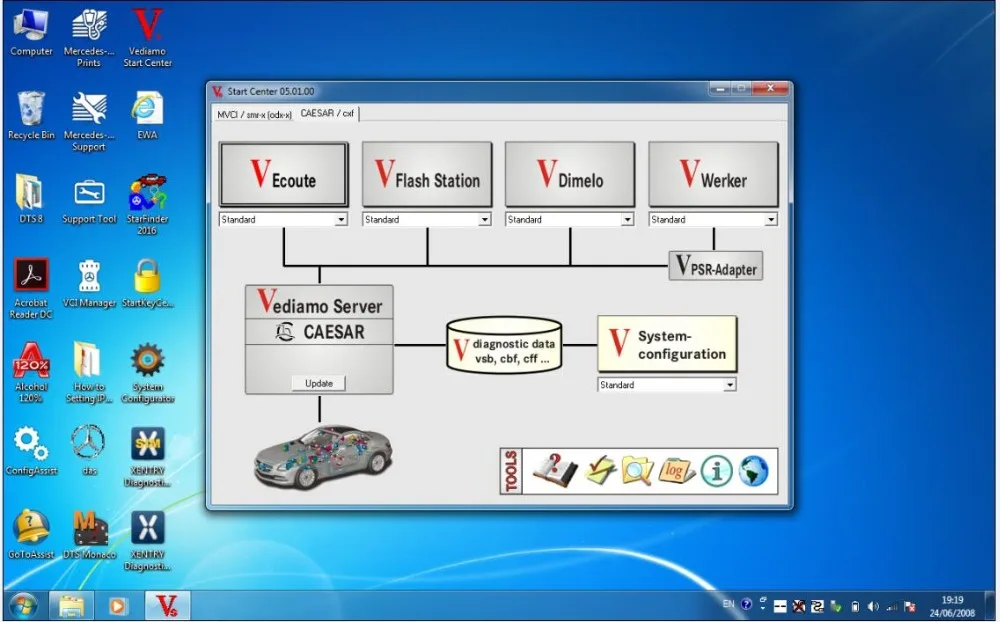Click the green info tool icon
Screen dimensions: 1000x622
tap(716, 471)
